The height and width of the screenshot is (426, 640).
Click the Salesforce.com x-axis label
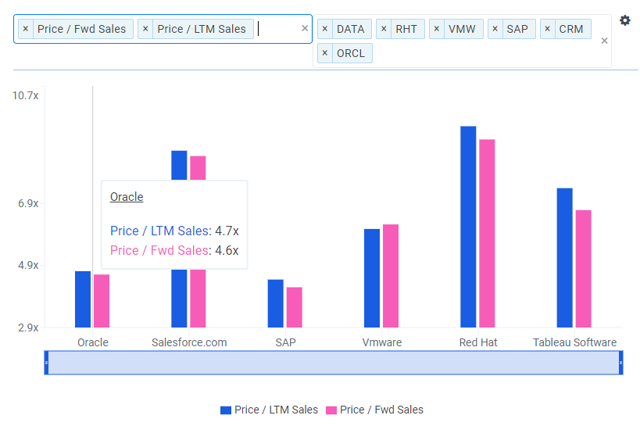click(x=189, y=342)
